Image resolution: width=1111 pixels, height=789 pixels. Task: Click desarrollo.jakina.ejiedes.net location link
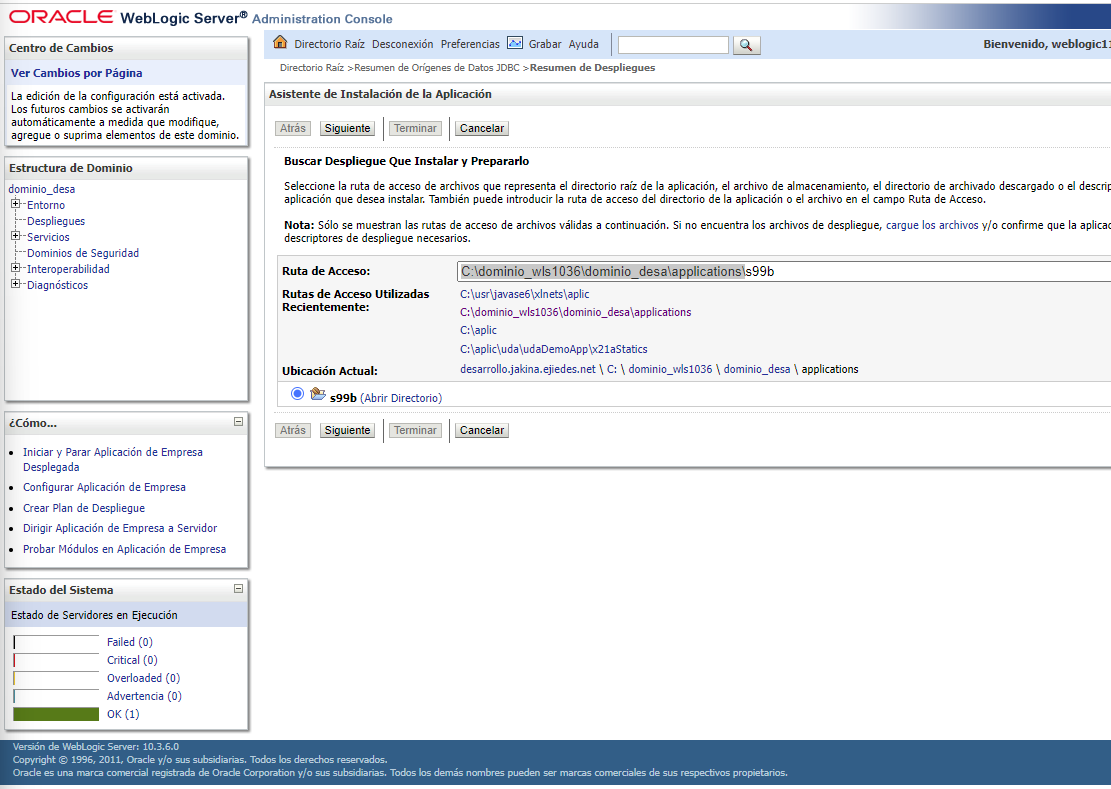(528, 369)
